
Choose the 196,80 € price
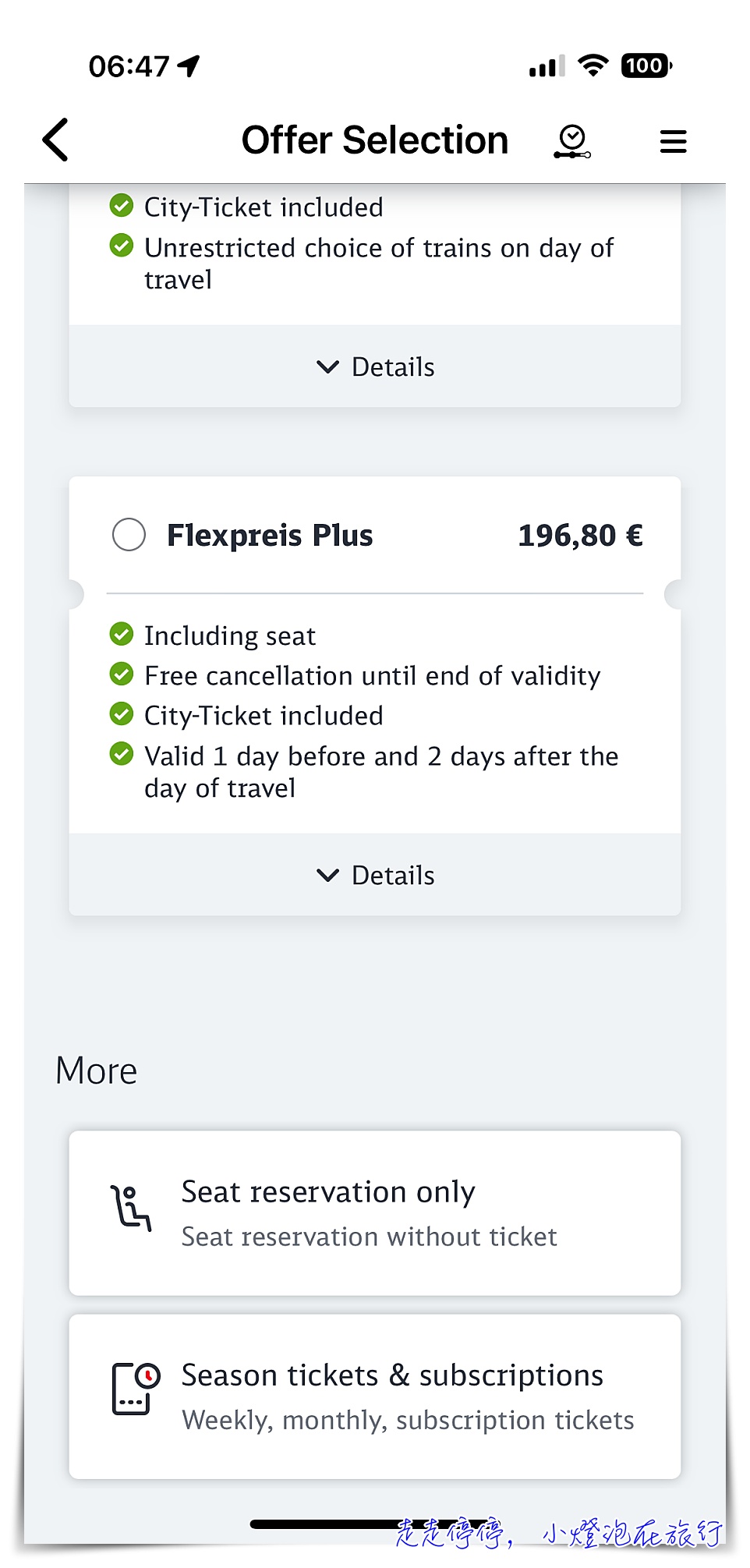580,536
